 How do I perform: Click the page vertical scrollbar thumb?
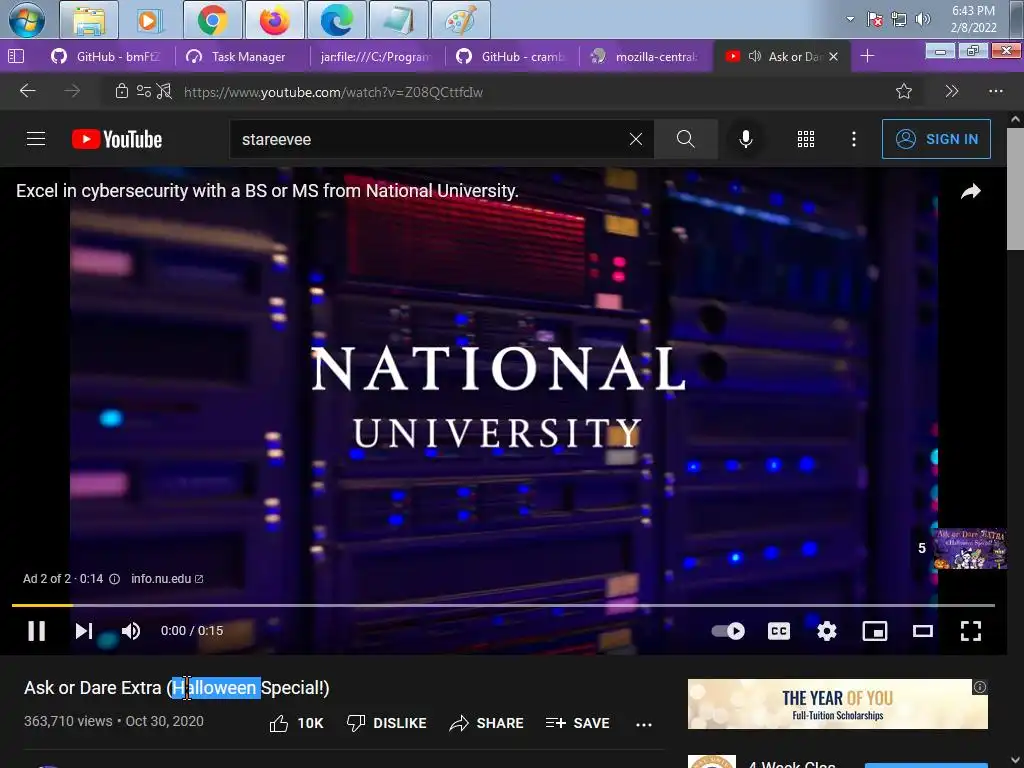1016,189
